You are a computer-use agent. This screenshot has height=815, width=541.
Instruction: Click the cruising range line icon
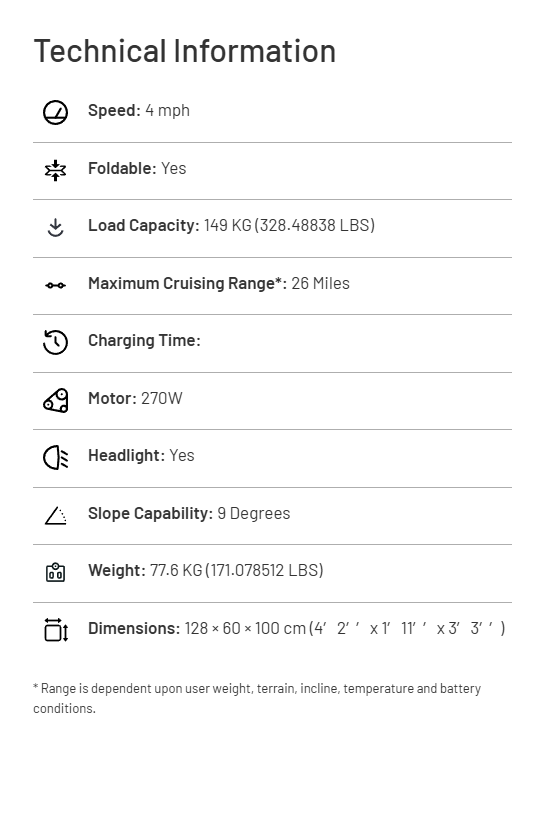(55, 285)
